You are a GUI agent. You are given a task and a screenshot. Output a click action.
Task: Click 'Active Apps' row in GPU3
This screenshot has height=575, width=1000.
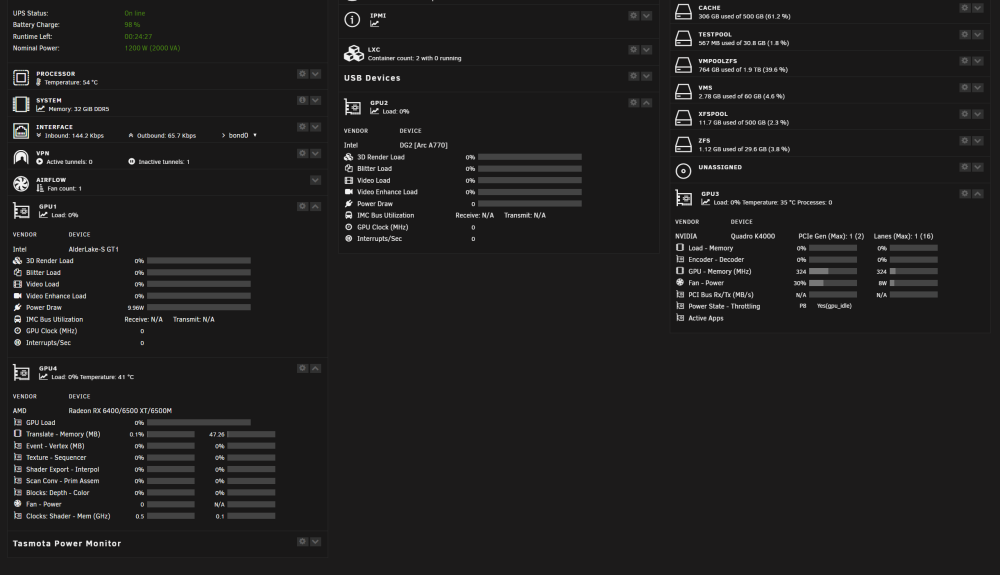point(706,318)
